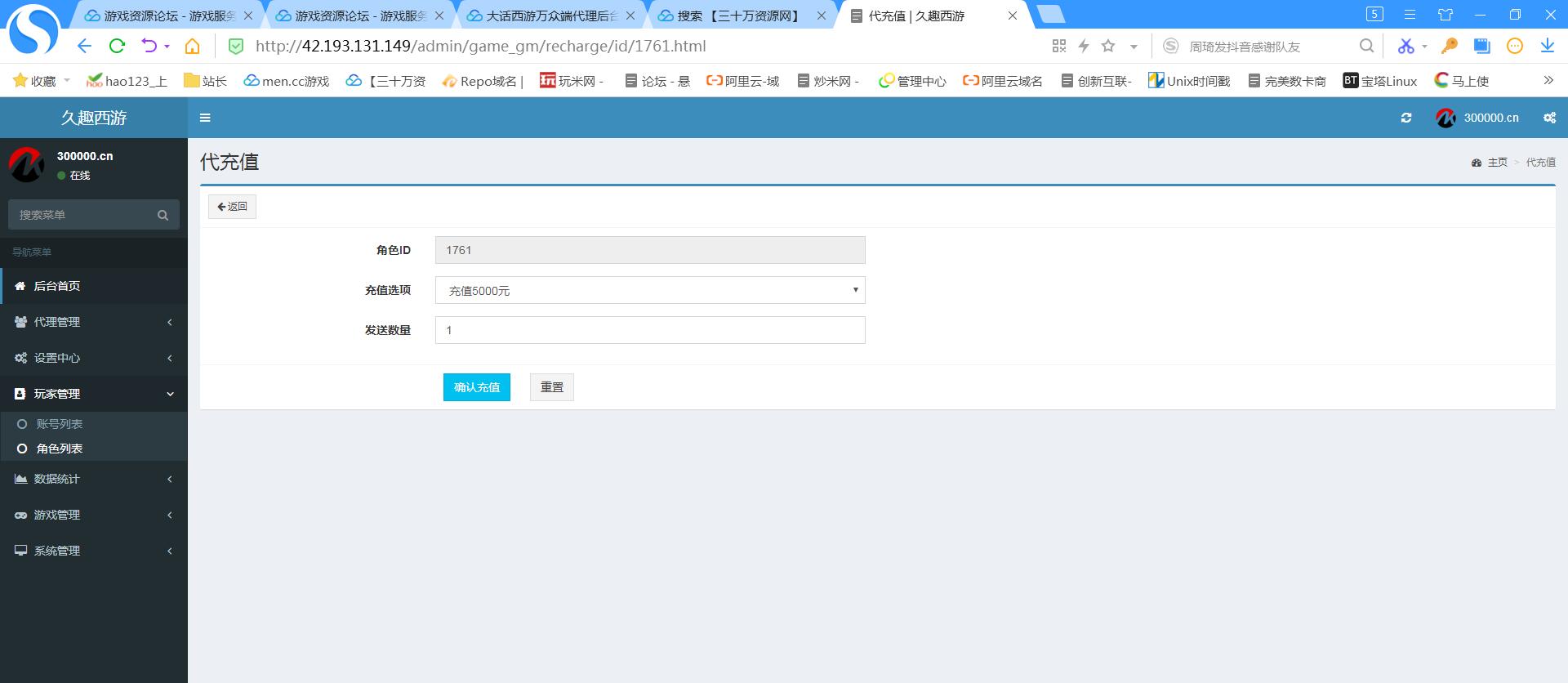This screenshot has width=1568, height=683.
Task: Open the settings gears icon in header
Action: click(1549, 118)
